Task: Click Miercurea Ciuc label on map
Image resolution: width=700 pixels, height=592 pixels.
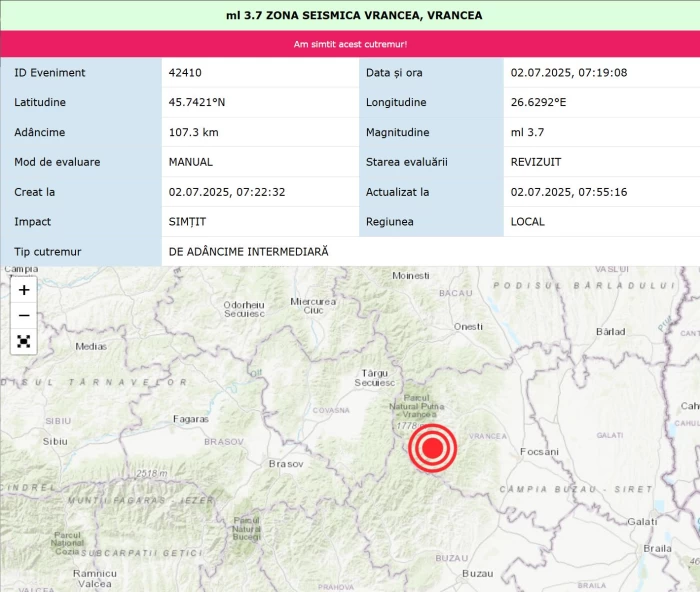Action: tap(313, 306)
